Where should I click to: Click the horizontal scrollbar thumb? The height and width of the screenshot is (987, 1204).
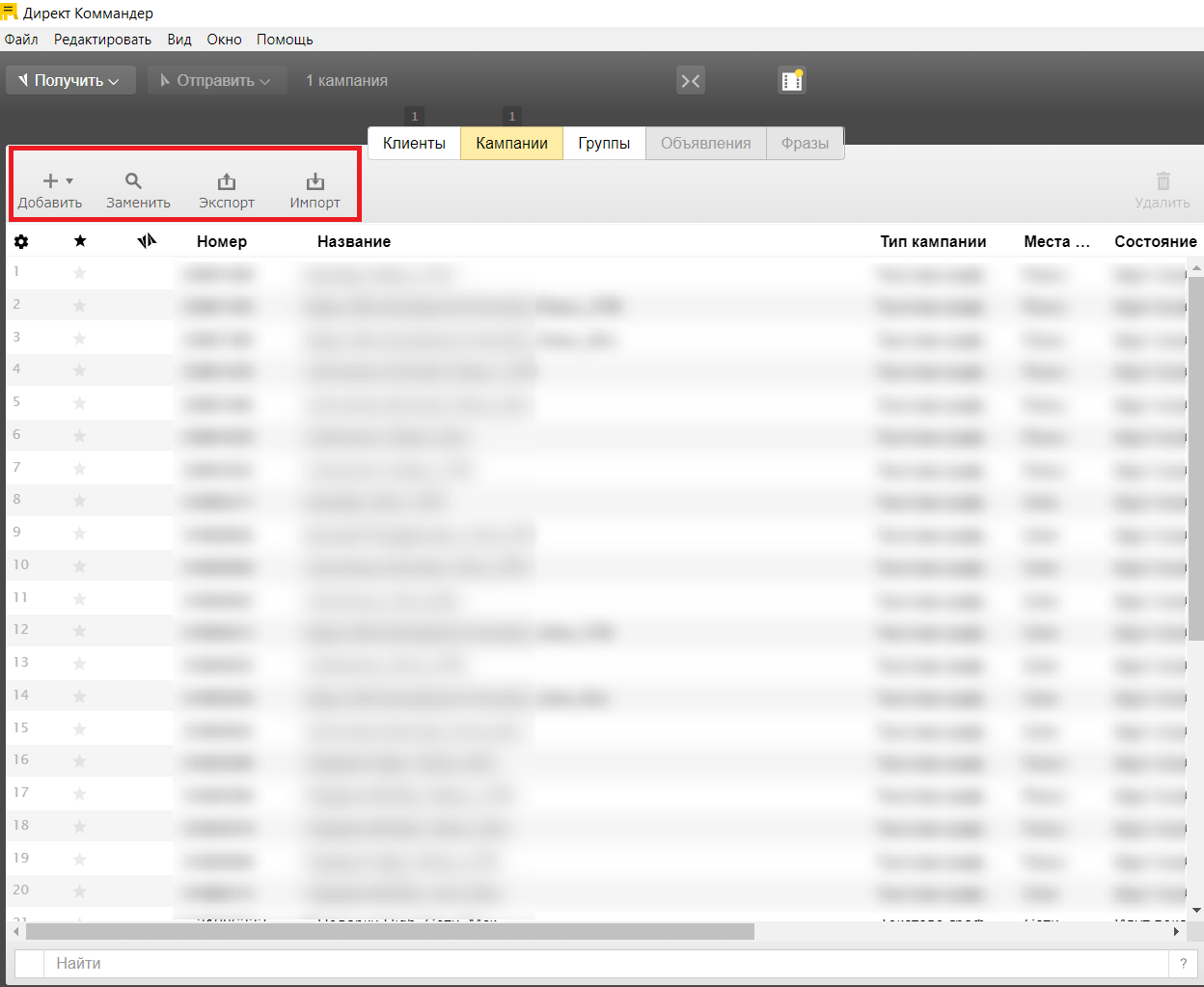click(x=390, y=932)
